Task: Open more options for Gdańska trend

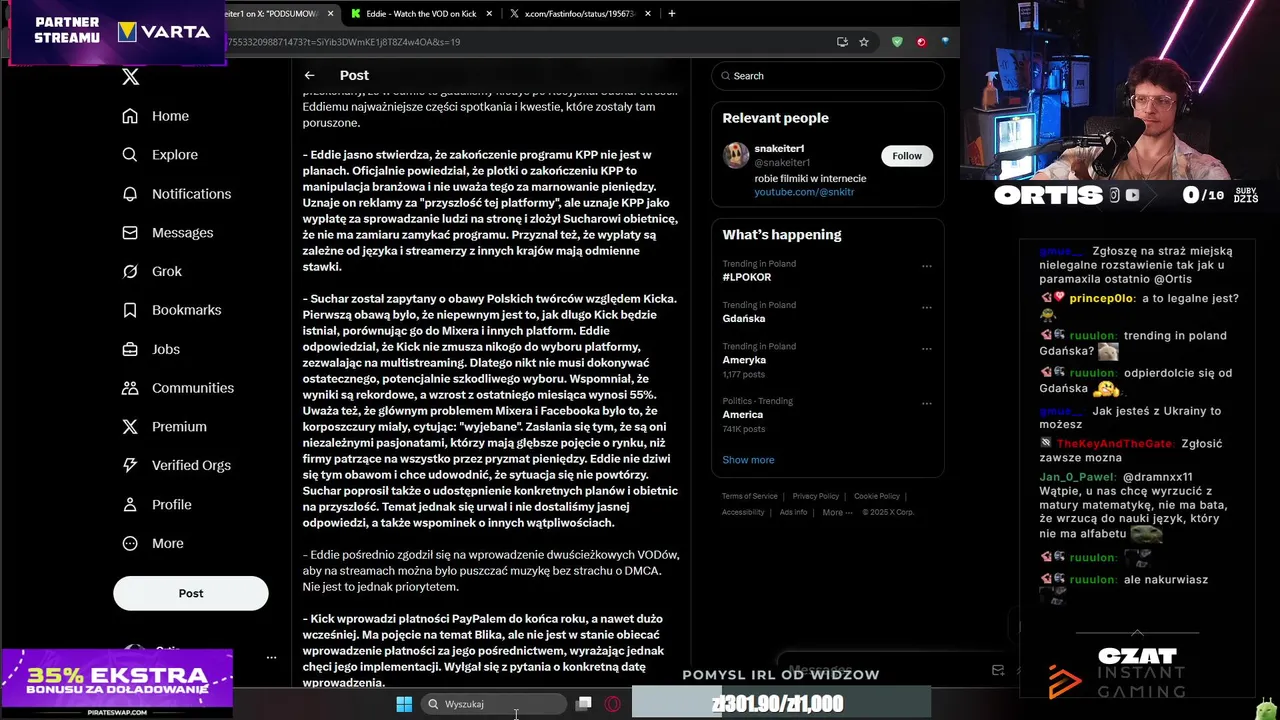Action: click(926, 308)
